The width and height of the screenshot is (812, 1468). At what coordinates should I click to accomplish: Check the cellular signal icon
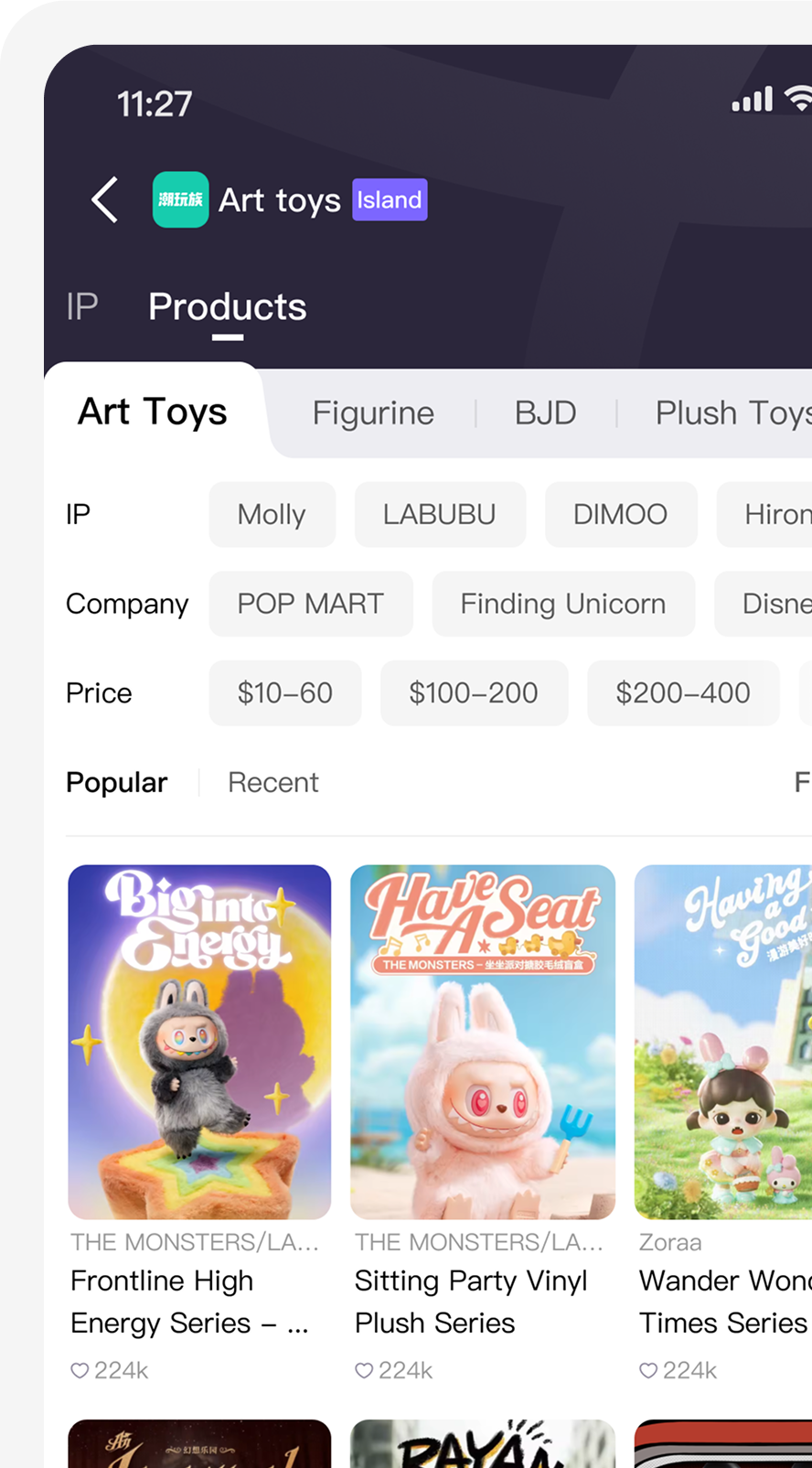pyautogui.click(x=753, y=99)
